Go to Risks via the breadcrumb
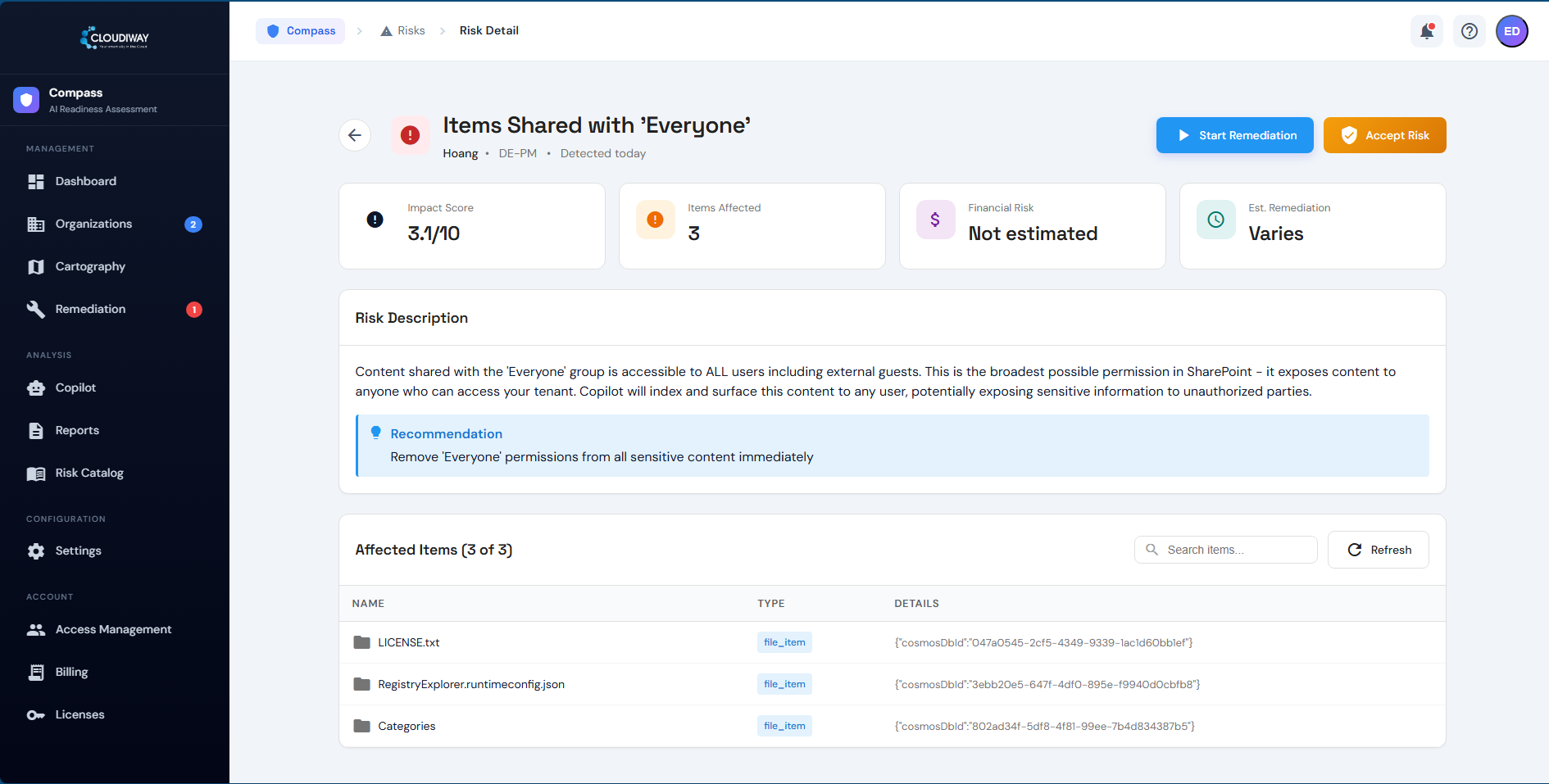 403,31
